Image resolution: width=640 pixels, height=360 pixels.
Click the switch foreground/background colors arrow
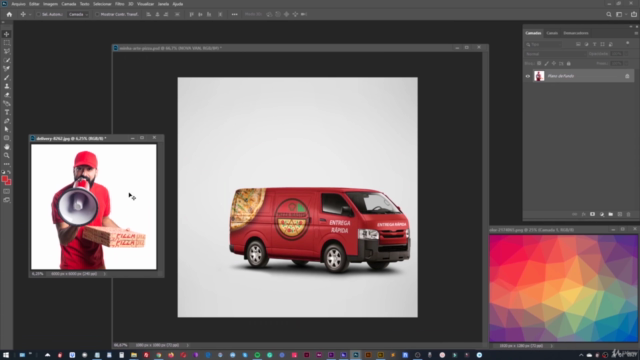point(9,172)
